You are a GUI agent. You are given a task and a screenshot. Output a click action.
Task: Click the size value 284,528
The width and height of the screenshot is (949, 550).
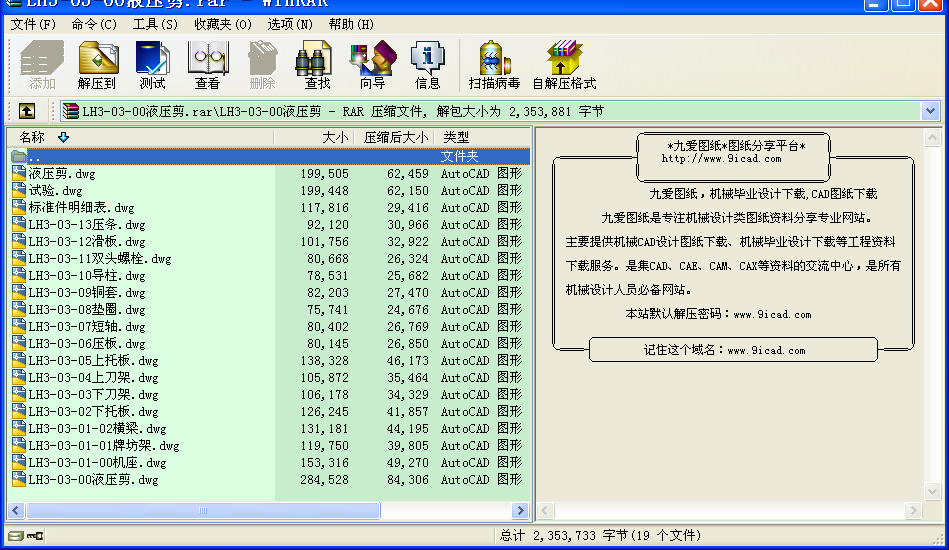coord(324,480)
